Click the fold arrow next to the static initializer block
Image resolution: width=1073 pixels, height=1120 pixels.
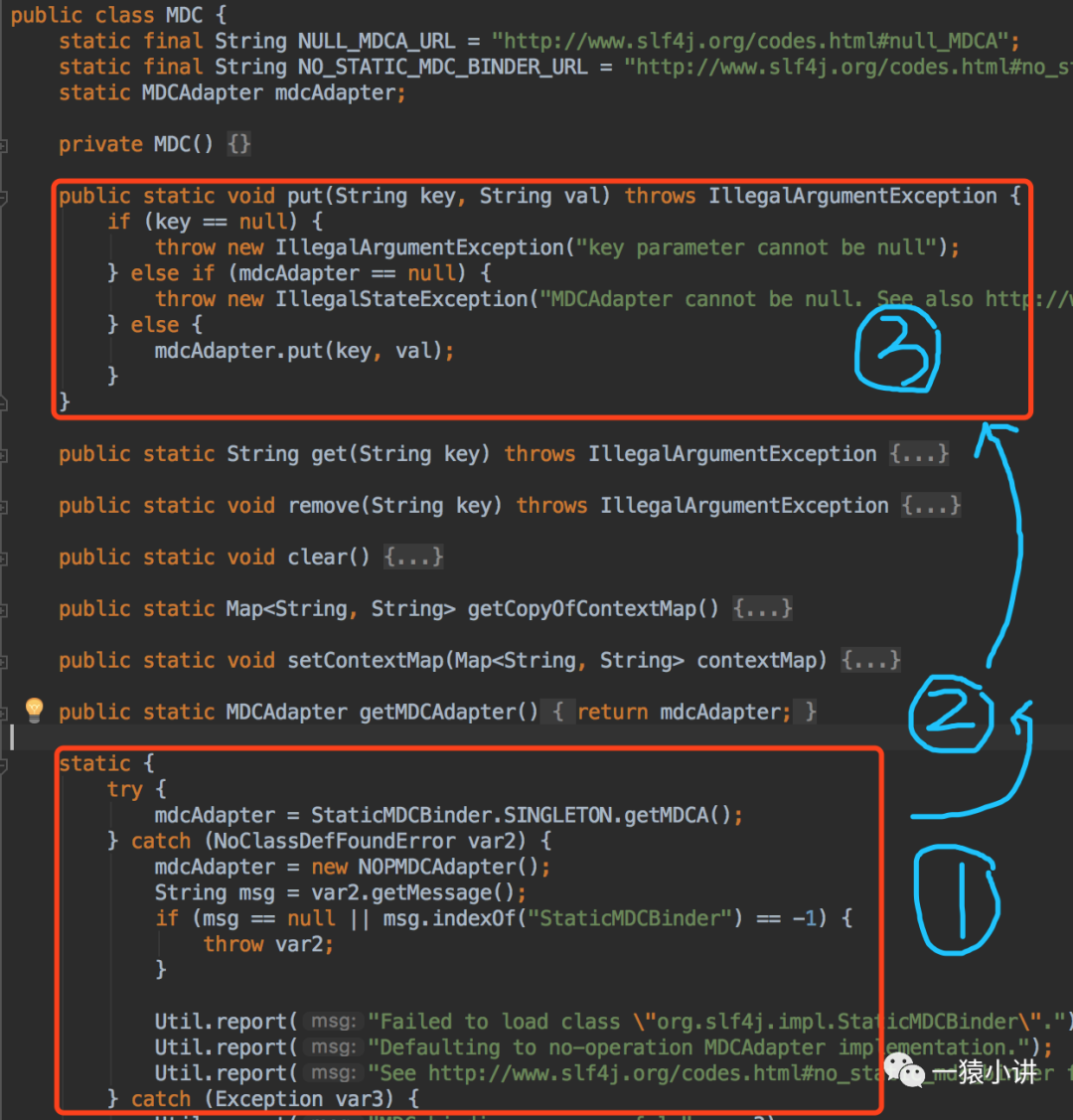[6, 763]
